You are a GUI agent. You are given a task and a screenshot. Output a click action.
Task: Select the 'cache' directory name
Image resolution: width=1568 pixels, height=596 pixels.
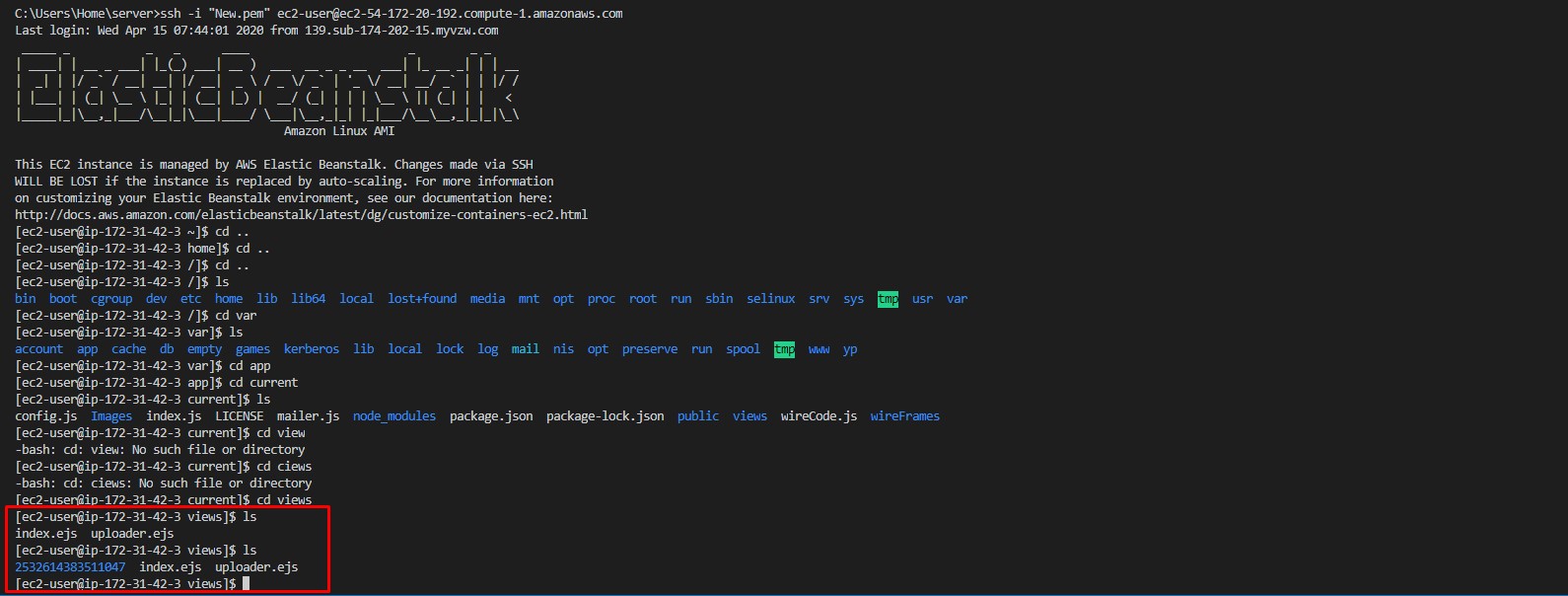click(x=129, y=349)
